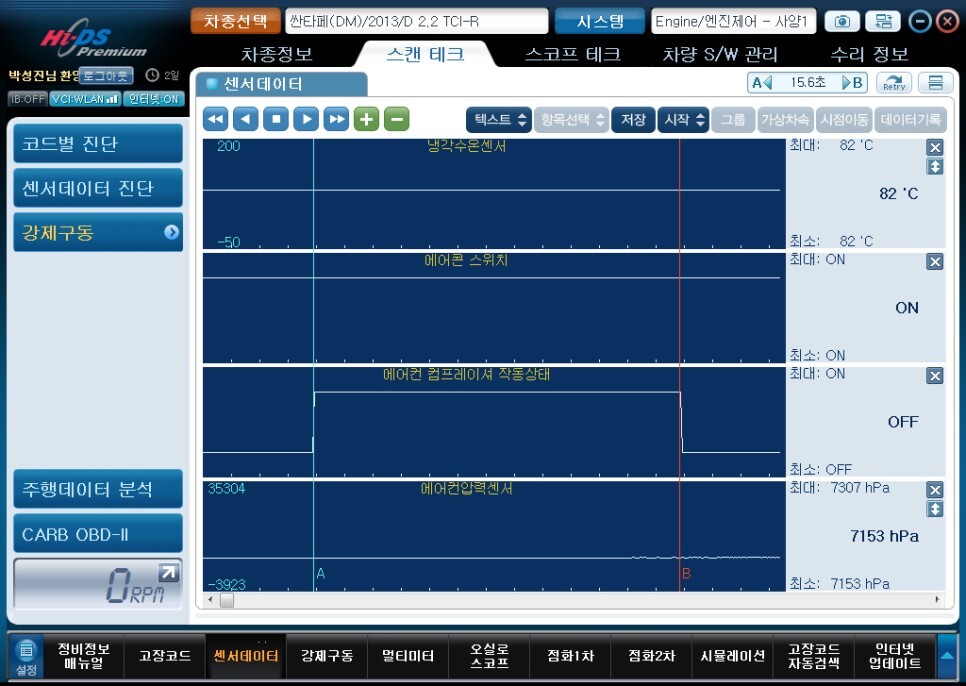Expand 강제구동 sidebar item arrow
The height and width of the screenshot is (686, 966).
point(171,232)
